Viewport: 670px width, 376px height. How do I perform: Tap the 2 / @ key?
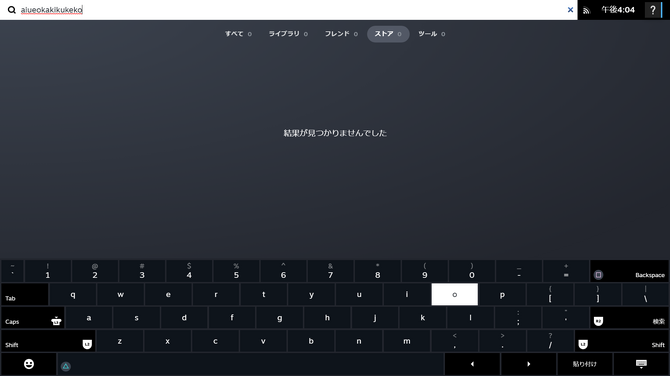(x=95, y=271)
